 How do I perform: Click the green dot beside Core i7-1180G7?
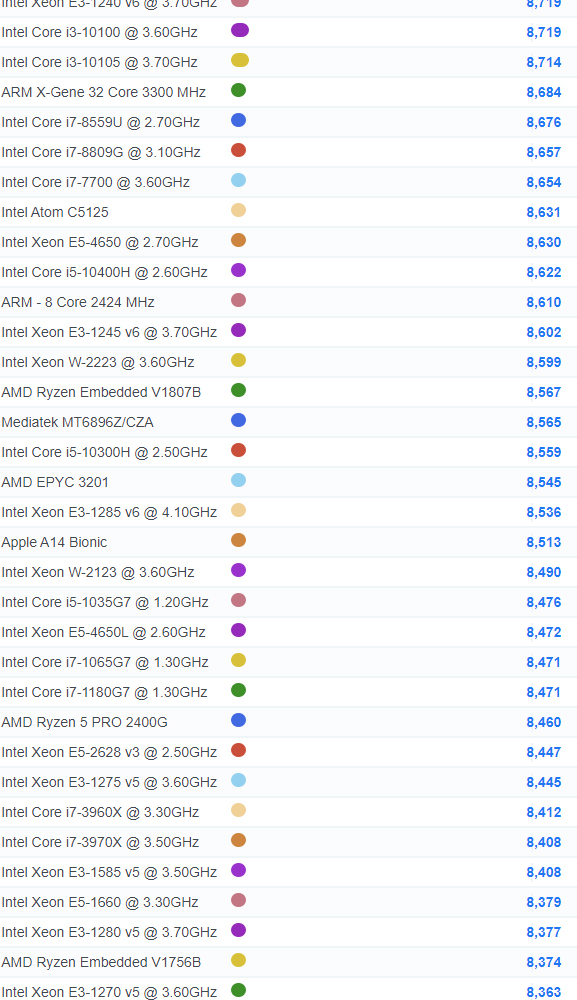(x=238, y=689)
